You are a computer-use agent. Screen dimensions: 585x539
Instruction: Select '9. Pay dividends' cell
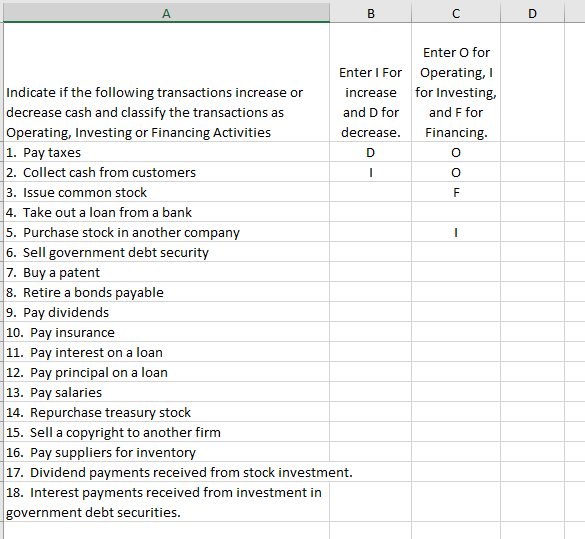click(166, 312)
